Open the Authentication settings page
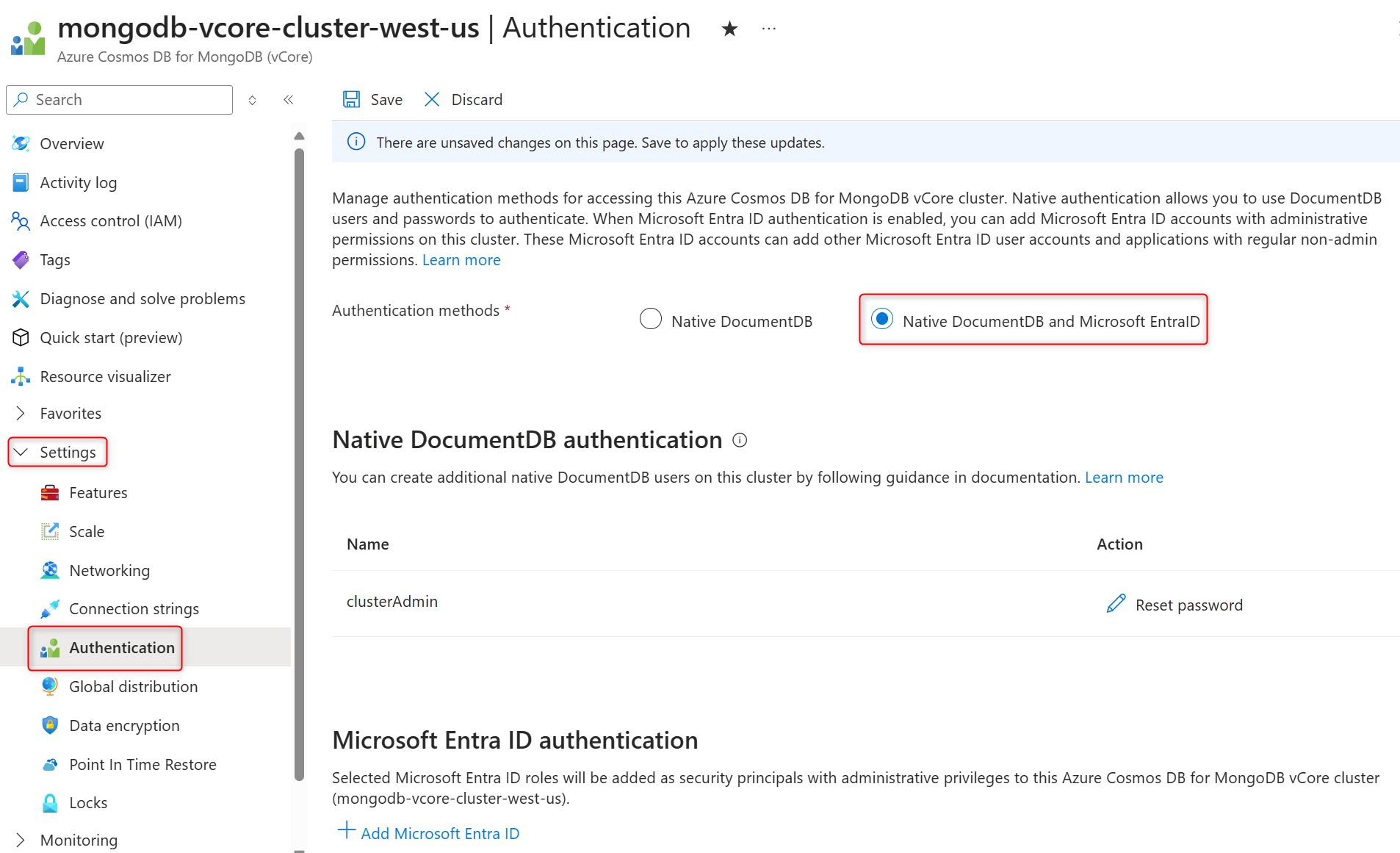 (121, 647)
